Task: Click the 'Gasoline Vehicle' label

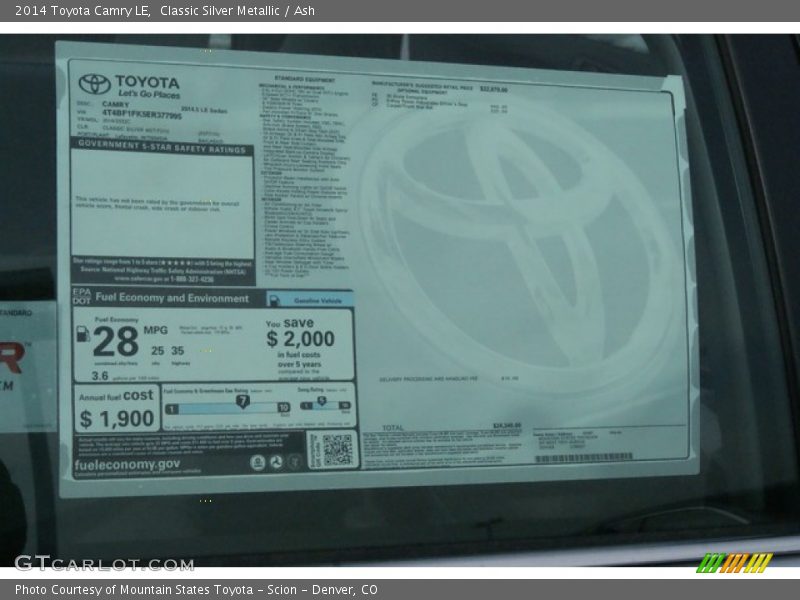Action: tap(317, 301)
